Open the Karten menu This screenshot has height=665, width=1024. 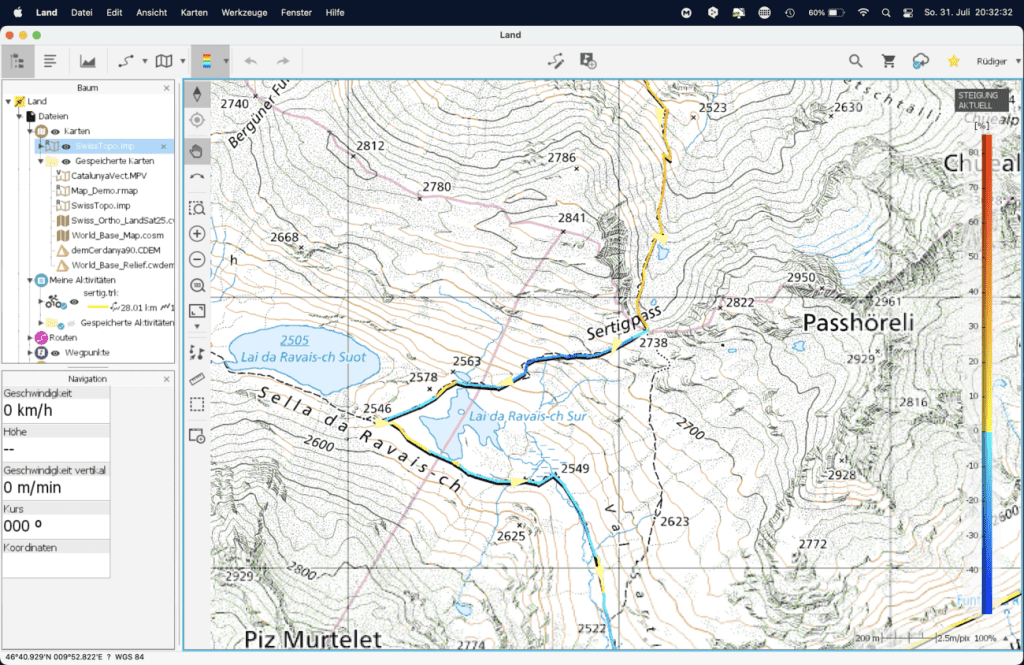(x=194, y=12)
